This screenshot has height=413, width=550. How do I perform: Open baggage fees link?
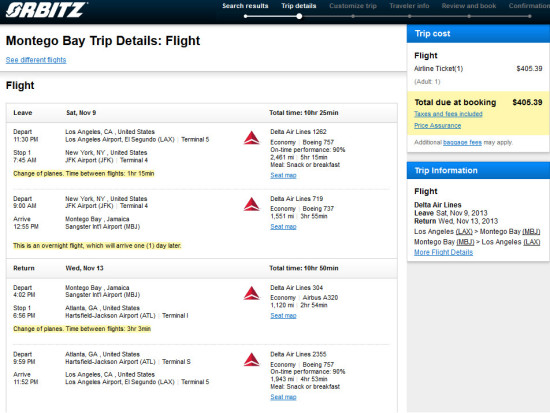click(462, 142)
